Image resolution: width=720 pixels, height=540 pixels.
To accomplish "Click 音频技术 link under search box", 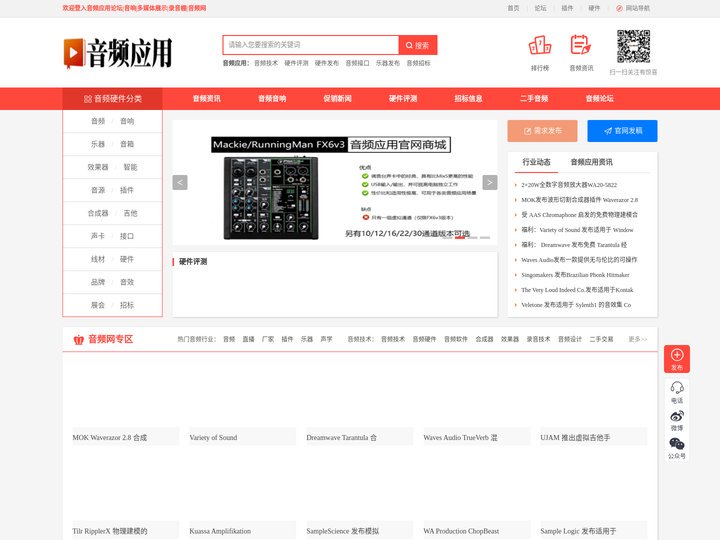I will tap(266, 63).
